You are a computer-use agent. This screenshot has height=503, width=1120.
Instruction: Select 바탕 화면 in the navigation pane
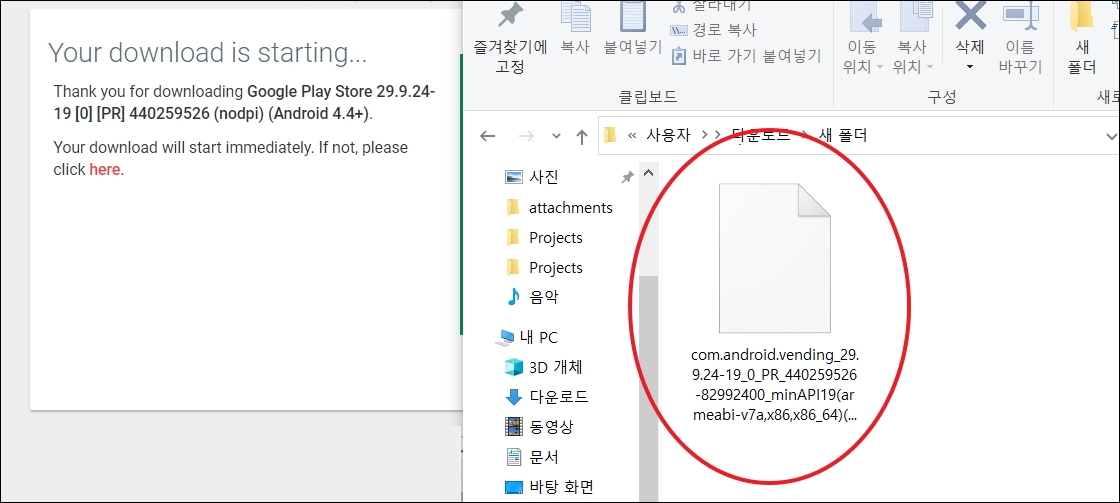click(x=550, y=487)
